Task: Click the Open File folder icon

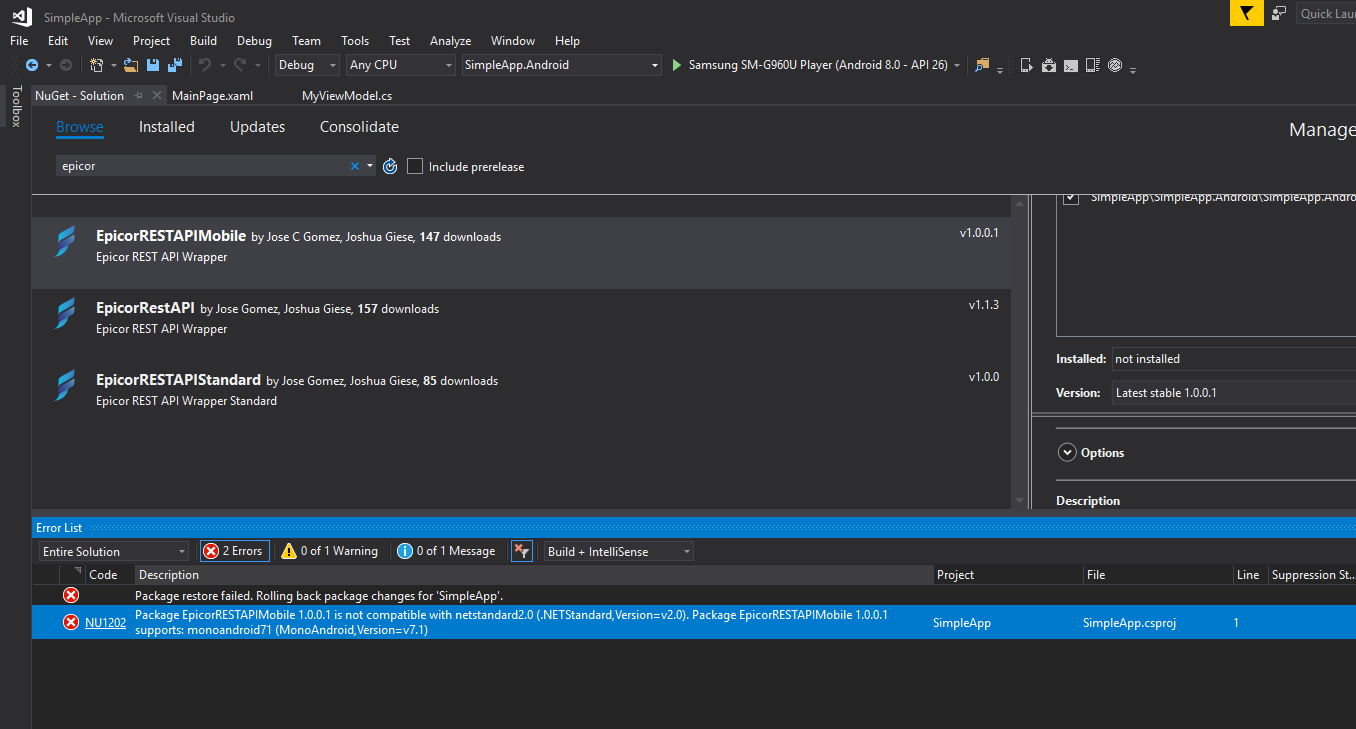Action: [x=131, y=65]
